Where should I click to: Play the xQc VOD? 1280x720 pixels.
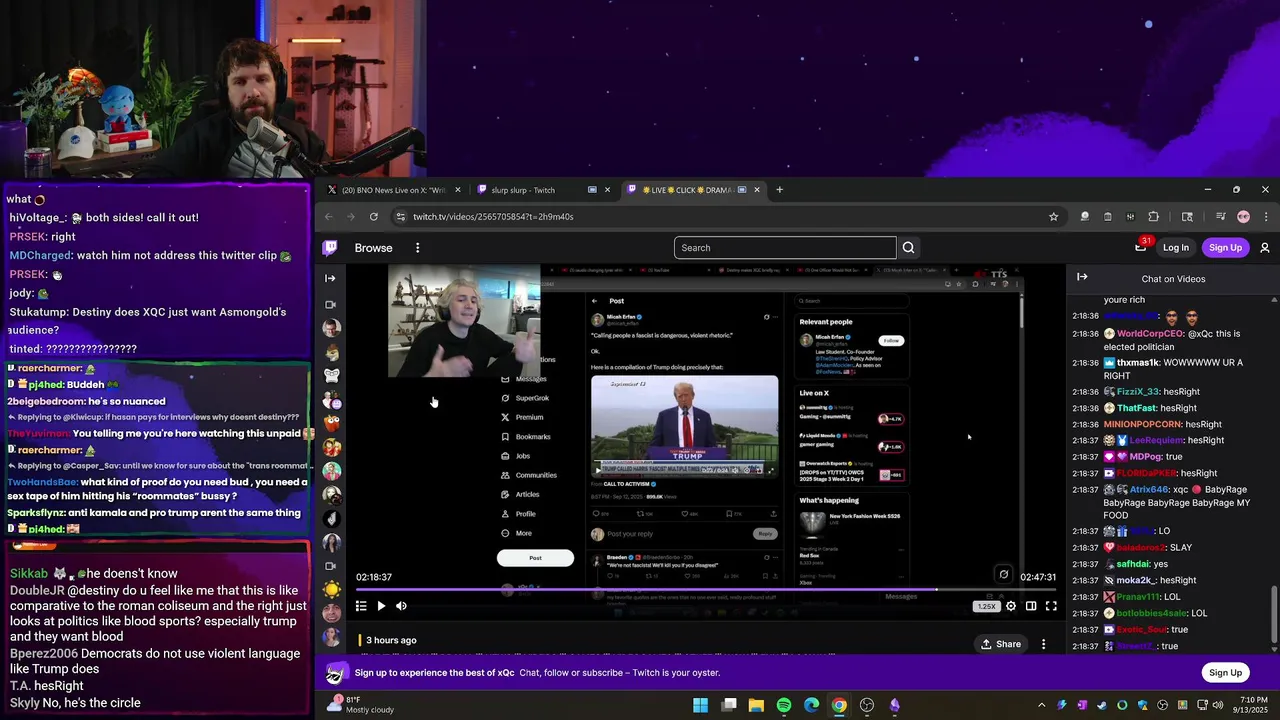point(381,606)
